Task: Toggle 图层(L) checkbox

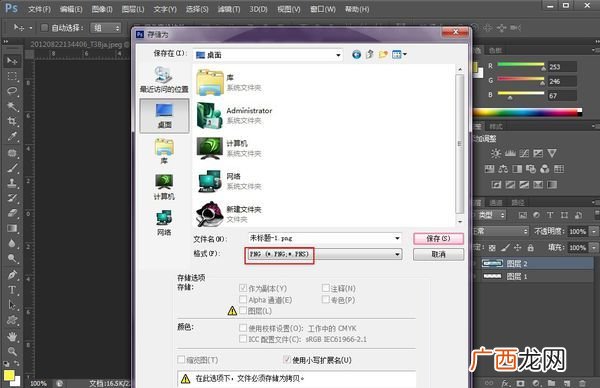Action: [x=243, y=310]
